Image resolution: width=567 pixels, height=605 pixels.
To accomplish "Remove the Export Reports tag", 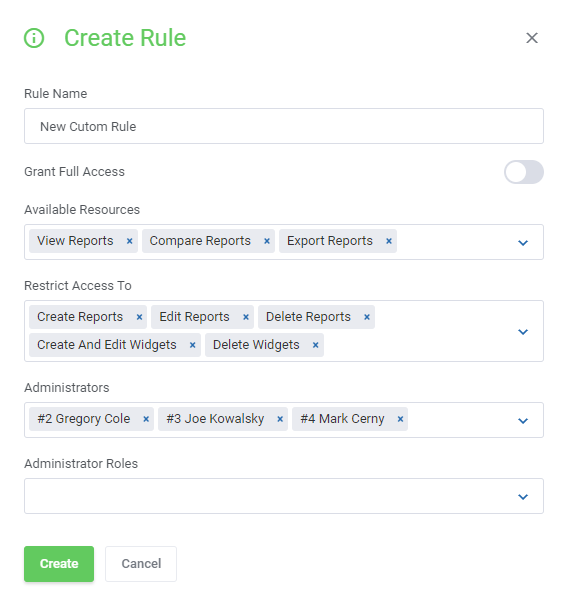I will [389, 241].
